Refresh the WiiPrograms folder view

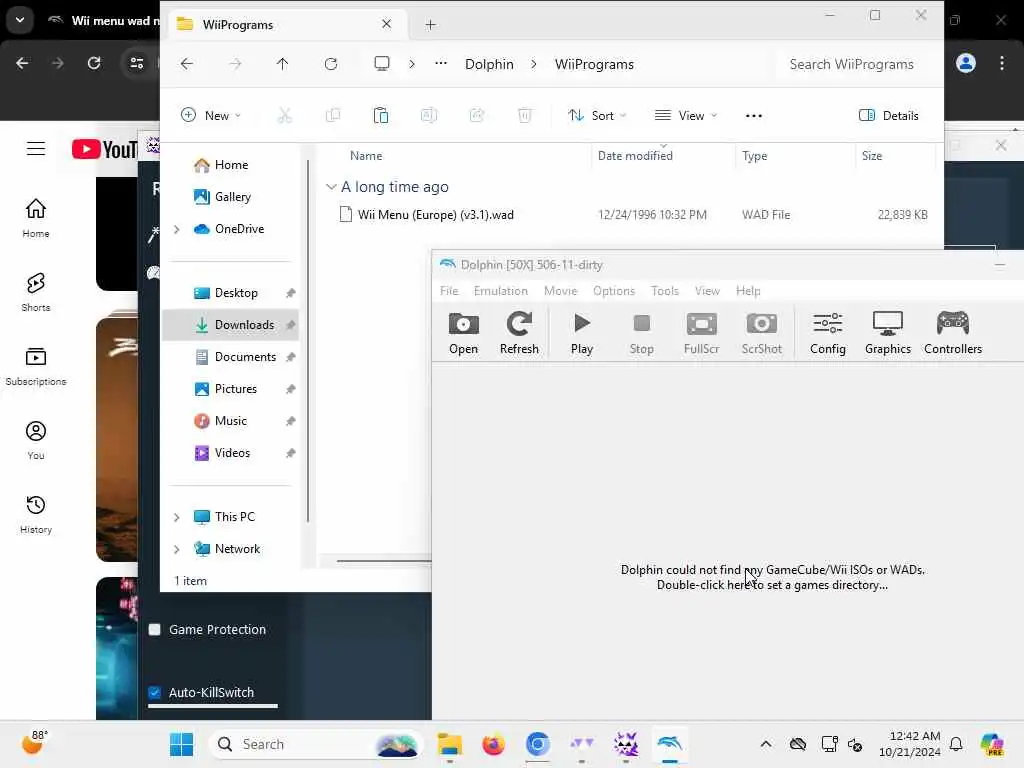331,64
